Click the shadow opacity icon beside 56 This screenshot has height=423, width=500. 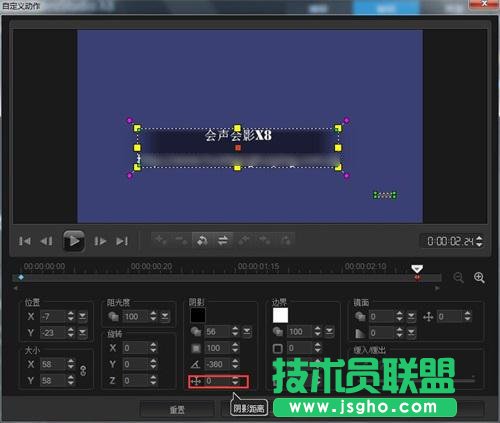click(196, 332)
